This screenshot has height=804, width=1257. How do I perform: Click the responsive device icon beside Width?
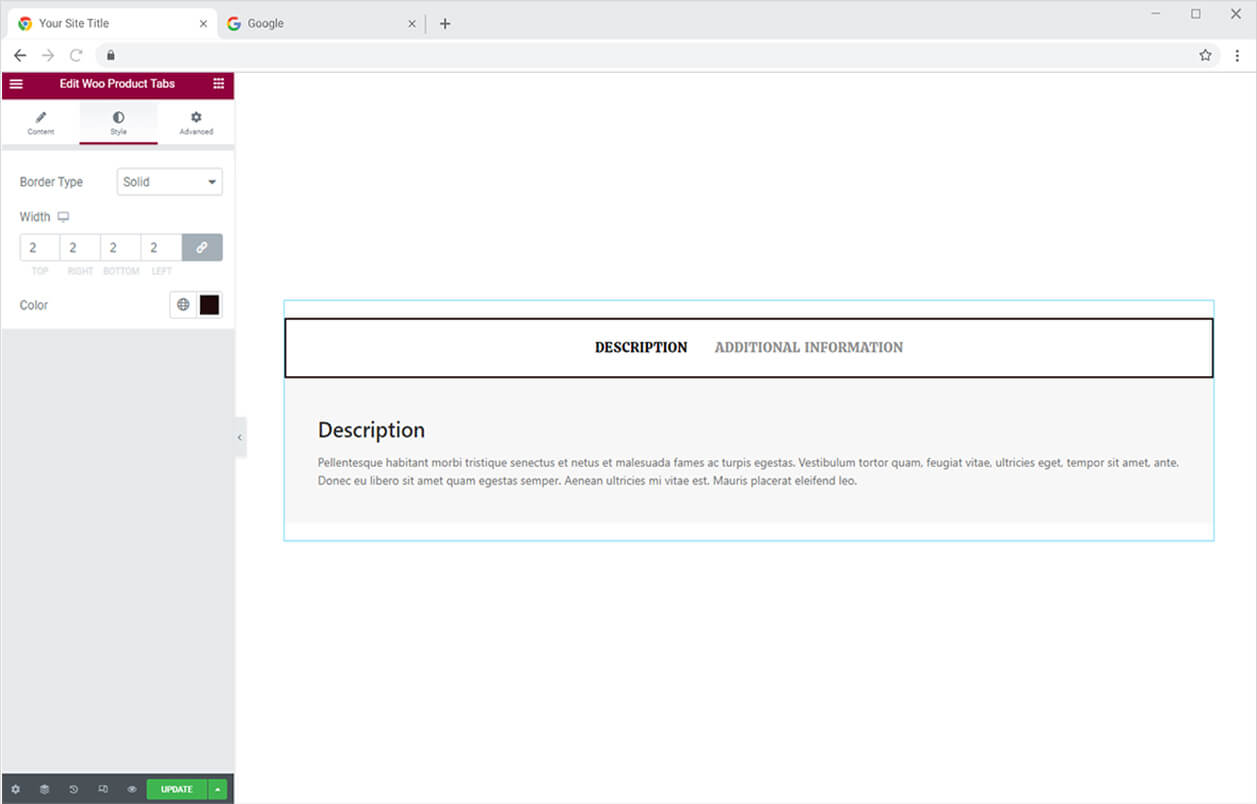[x=63, y=217]
